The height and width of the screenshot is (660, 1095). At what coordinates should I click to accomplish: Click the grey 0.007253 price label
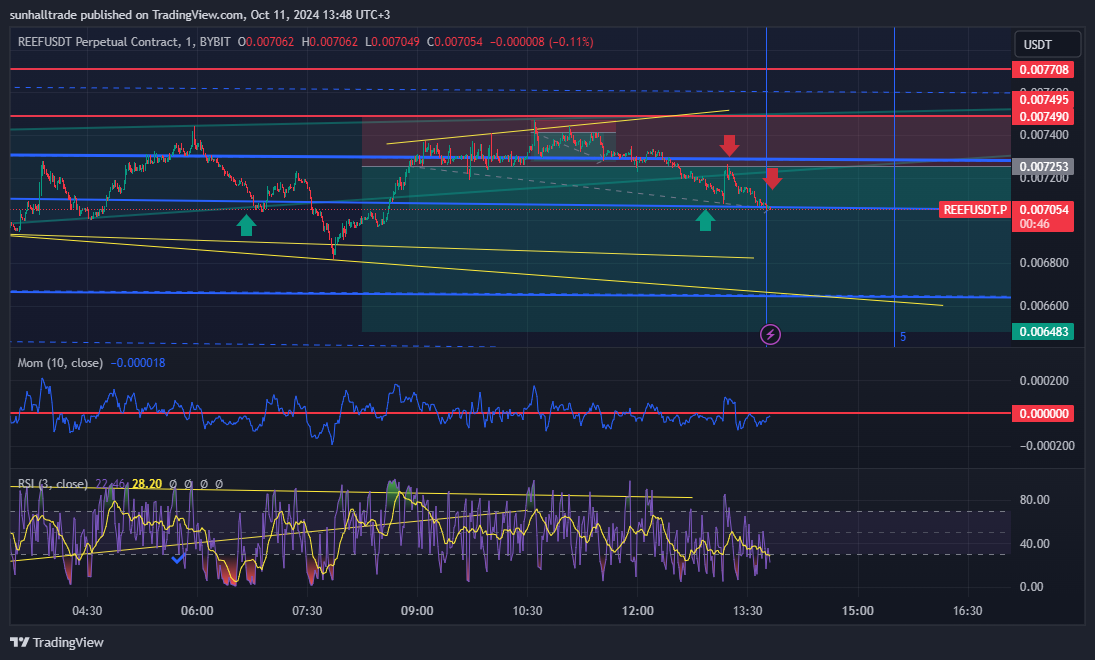pyautogui.click(x=1043, y=166)
